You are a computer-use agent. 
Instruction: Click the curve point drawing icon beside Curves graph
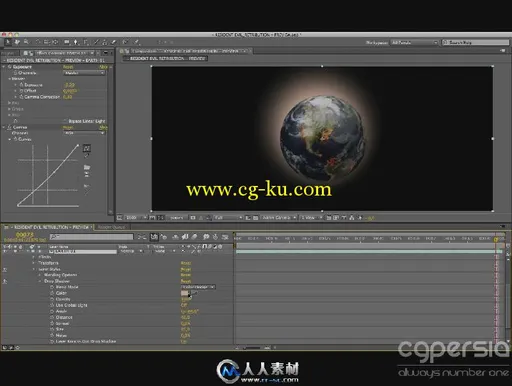pyautogui.click(x=87, y=148)
